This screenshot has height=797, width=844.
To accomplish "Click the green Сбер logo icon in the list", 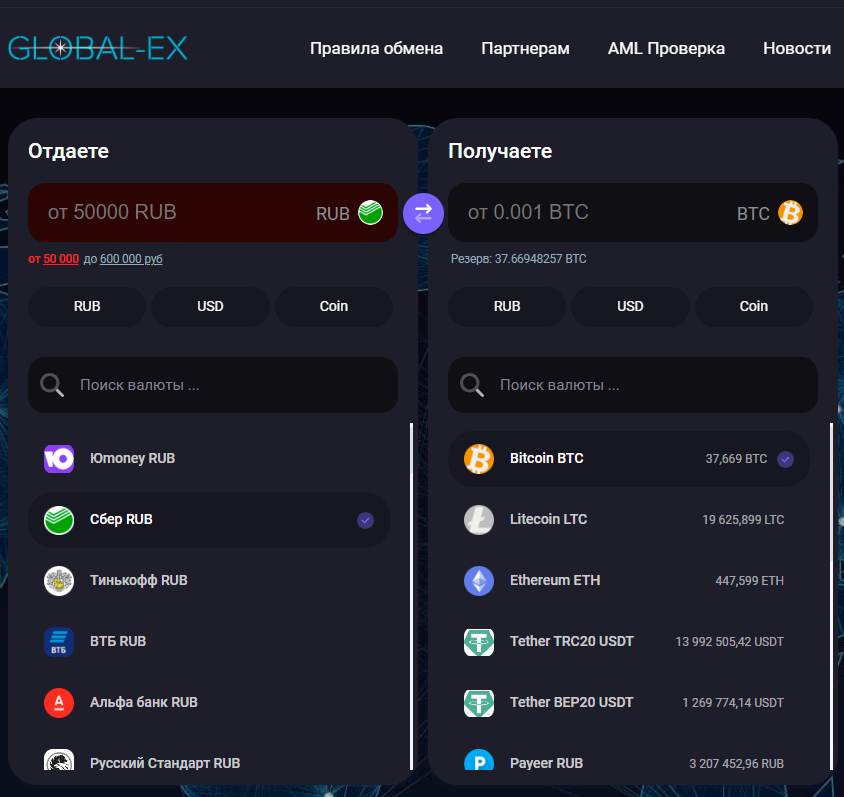I will pos(59,520).
